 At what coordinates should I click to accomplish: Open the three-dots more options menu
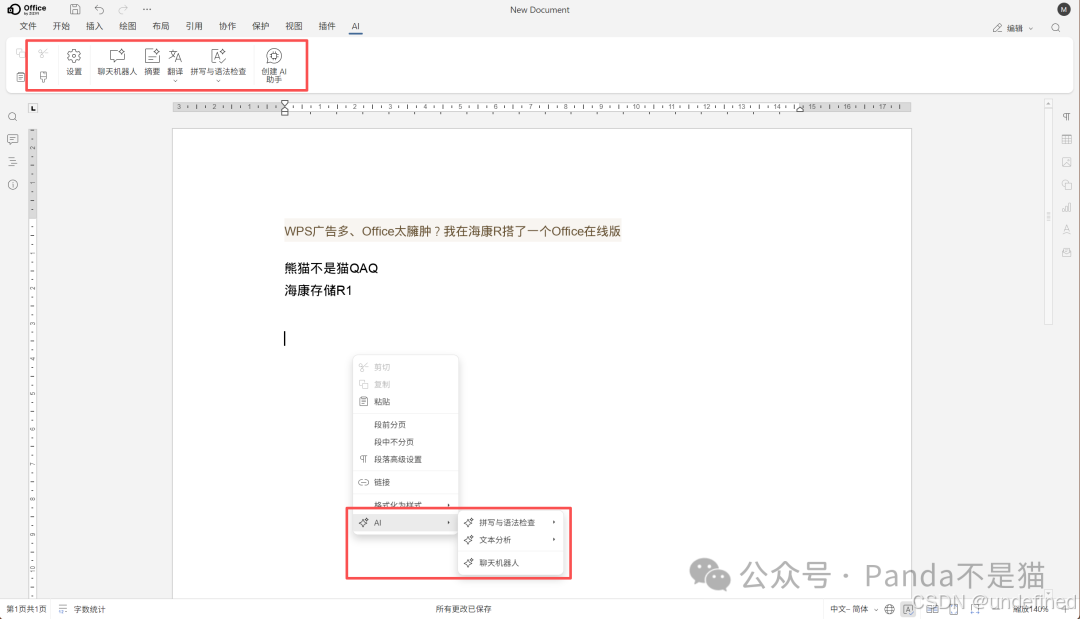[147, 9]
